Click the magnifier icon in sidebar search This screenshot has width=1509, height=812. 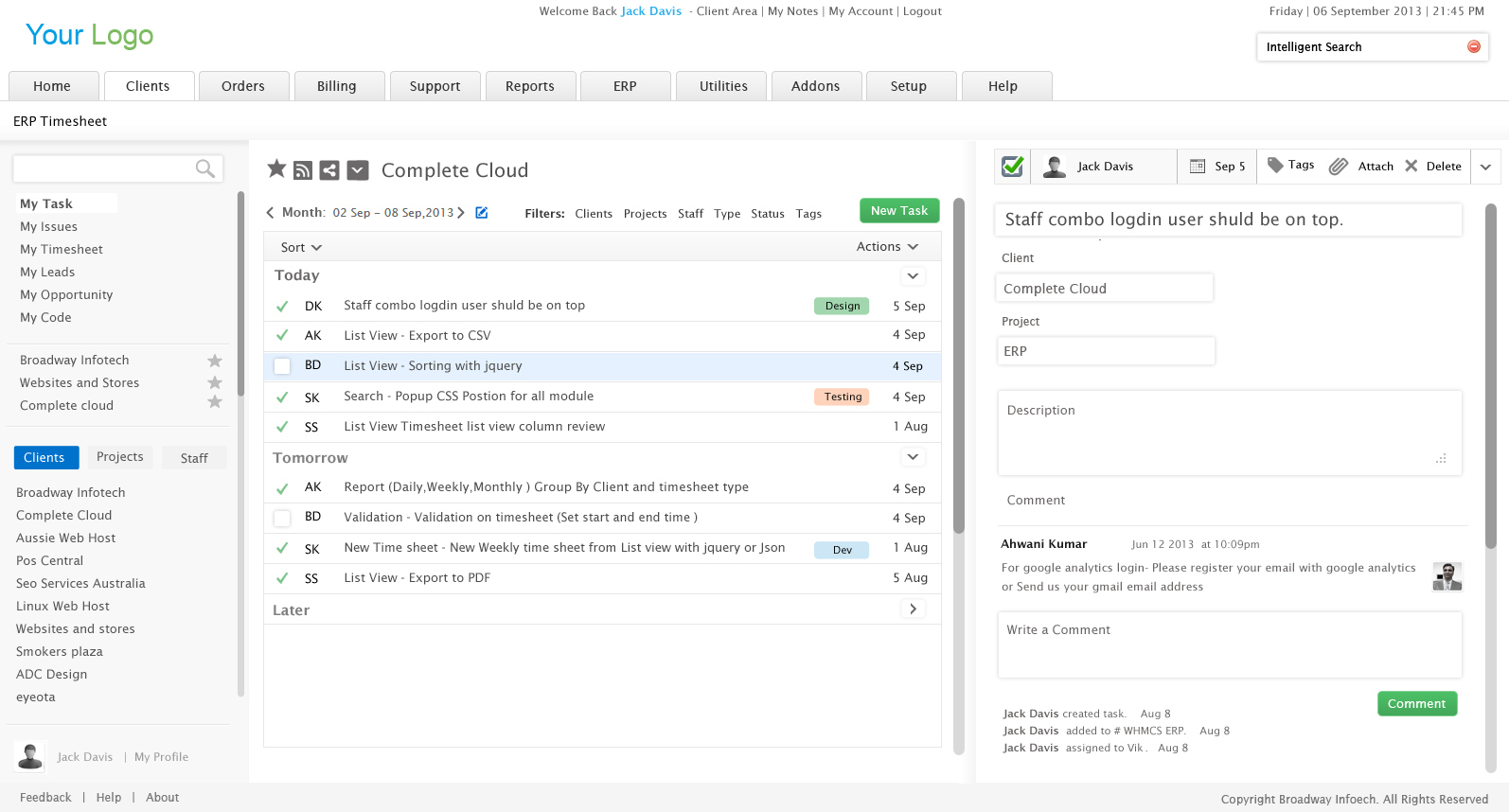pyautogui.click(x=204, y=168)
